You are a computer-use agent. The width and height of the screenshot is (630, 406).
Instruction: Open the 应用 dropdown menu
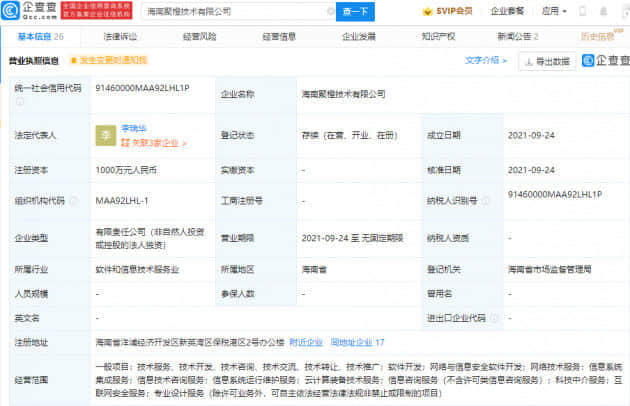click(554, 11)
